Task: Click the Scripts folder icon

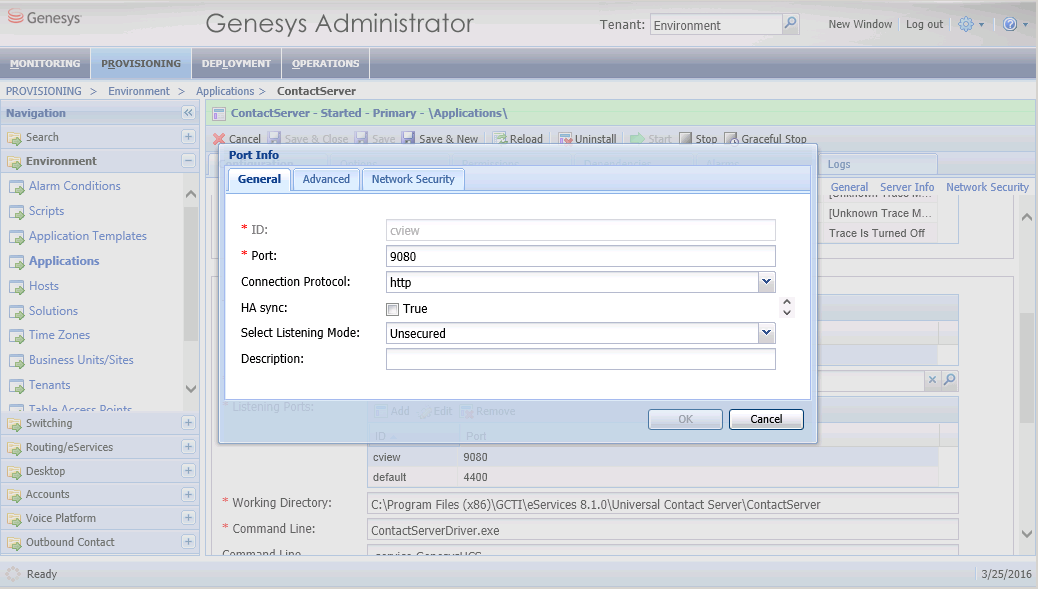Action: [17, 212]
